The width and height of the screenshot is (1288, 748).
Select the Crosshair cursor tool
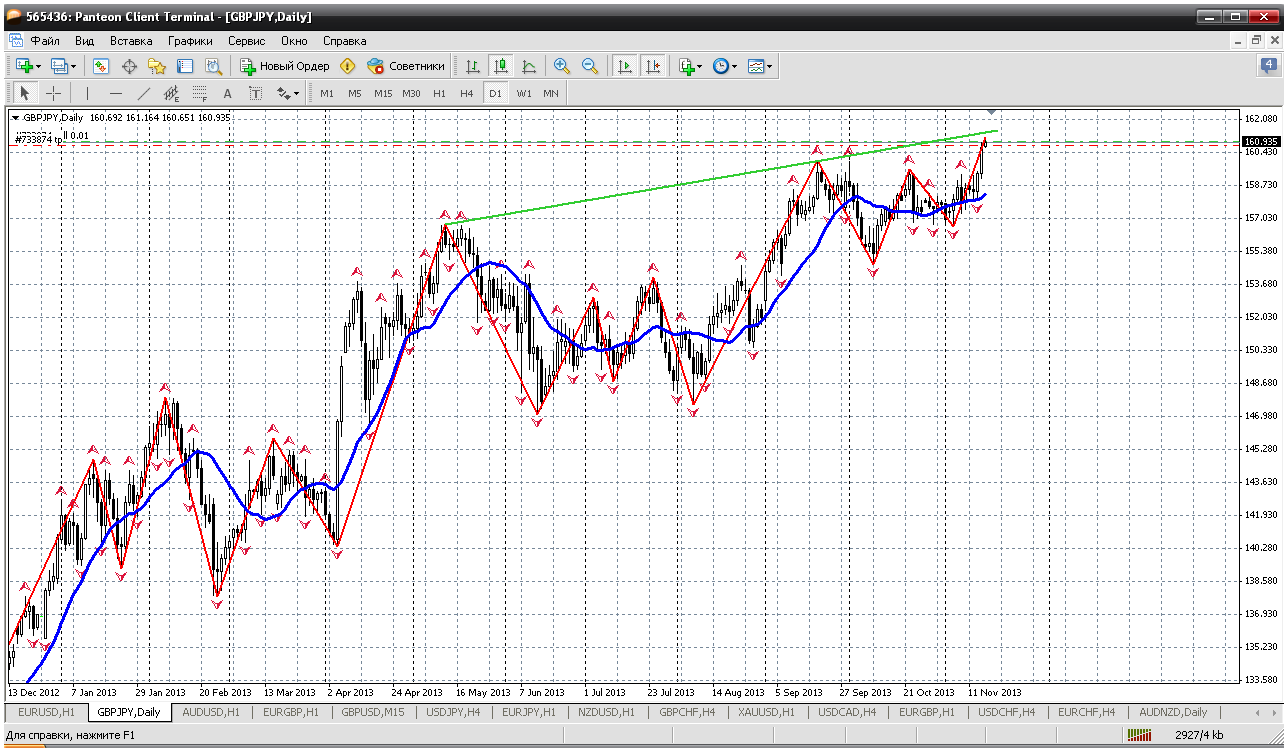tap(53, 93)
